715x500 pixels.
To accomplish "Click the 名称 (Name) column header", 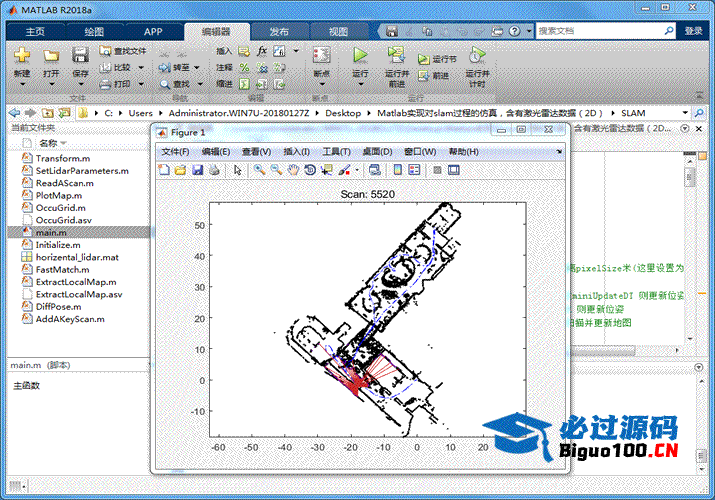I will click(x=48, y=143).
